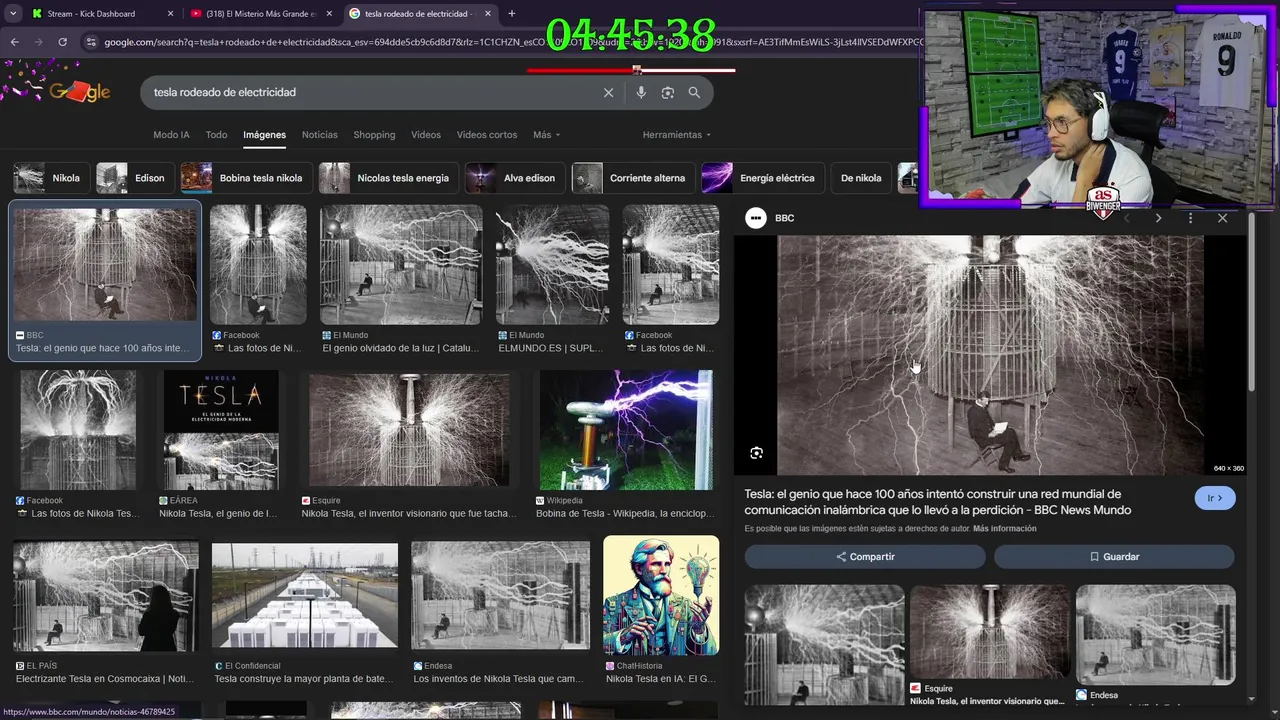This screenshot has height=720, width=1280.
Task: Start voice search with microphone icon
Action: pos(641,92)
